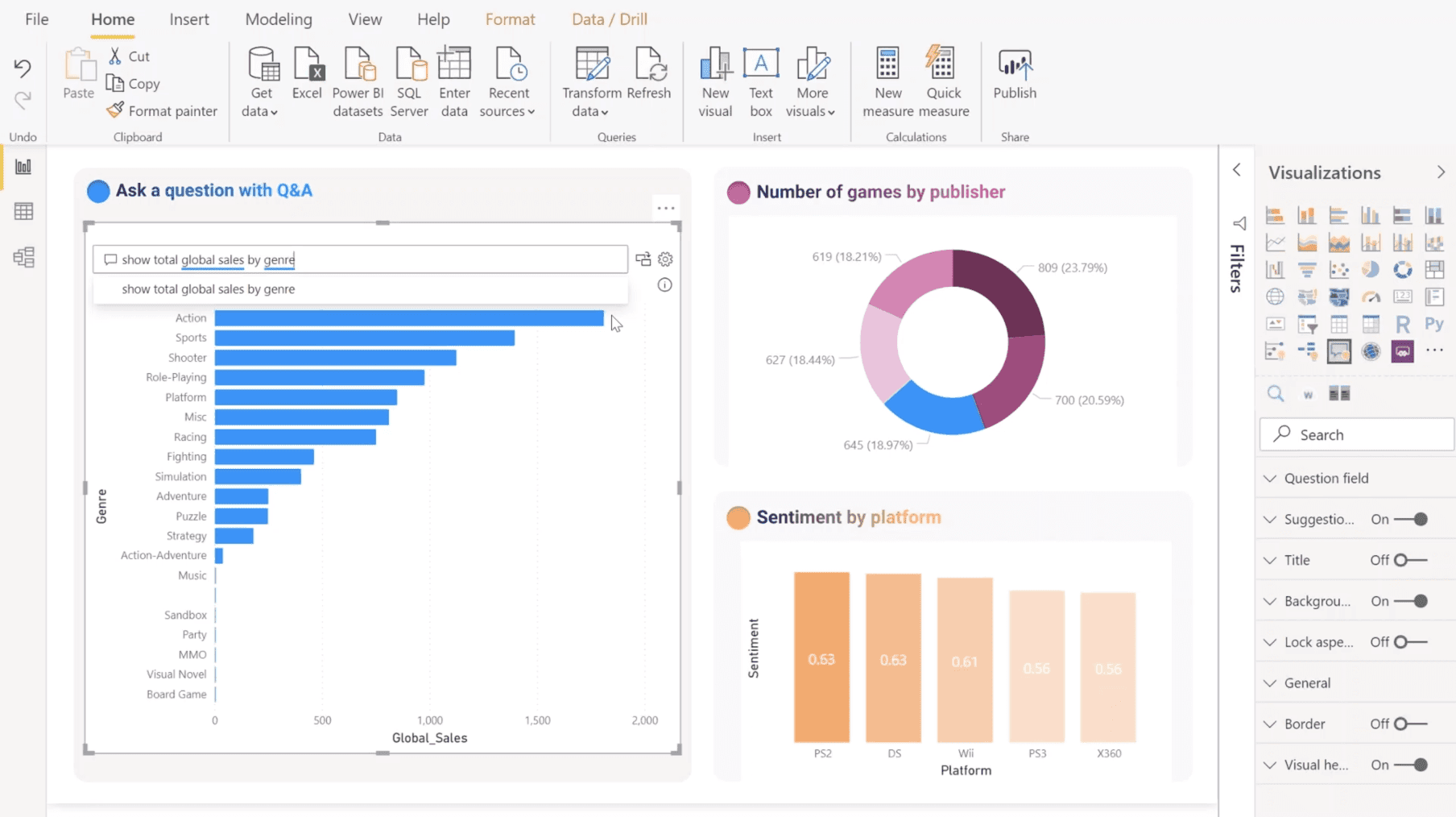
Task: Switch to Model view in the left sidebar
Action: pyautogui.click(x=23, y=257)
